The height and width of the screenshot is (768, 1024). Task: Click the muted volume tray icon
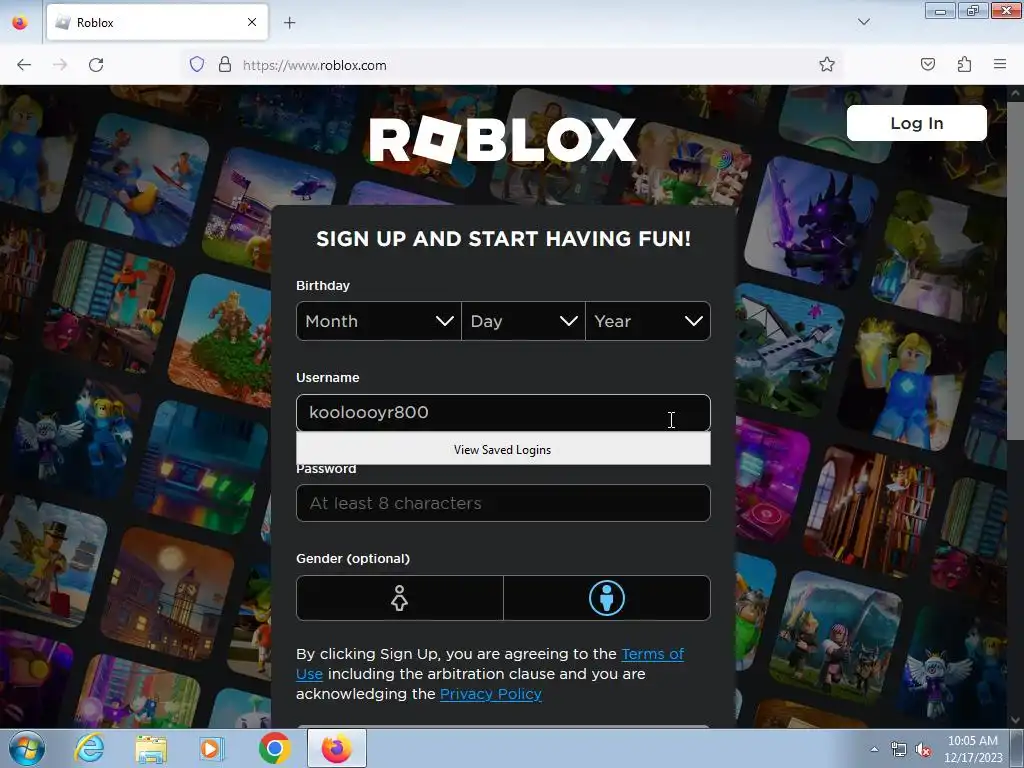click(923, 750)
